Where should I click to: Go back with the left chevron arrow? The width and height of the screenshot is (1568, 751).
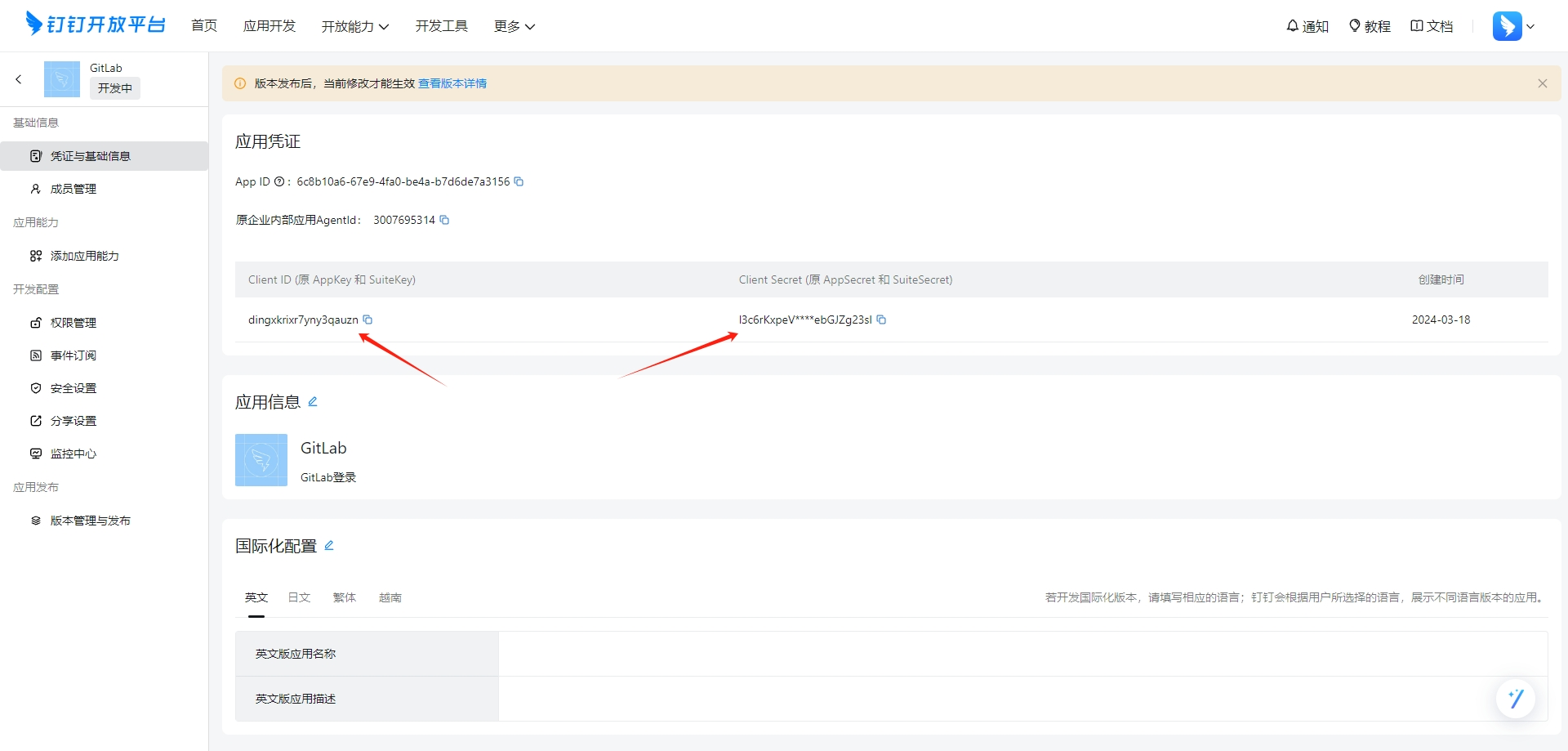pyautogui.click(x=19, y=79)
